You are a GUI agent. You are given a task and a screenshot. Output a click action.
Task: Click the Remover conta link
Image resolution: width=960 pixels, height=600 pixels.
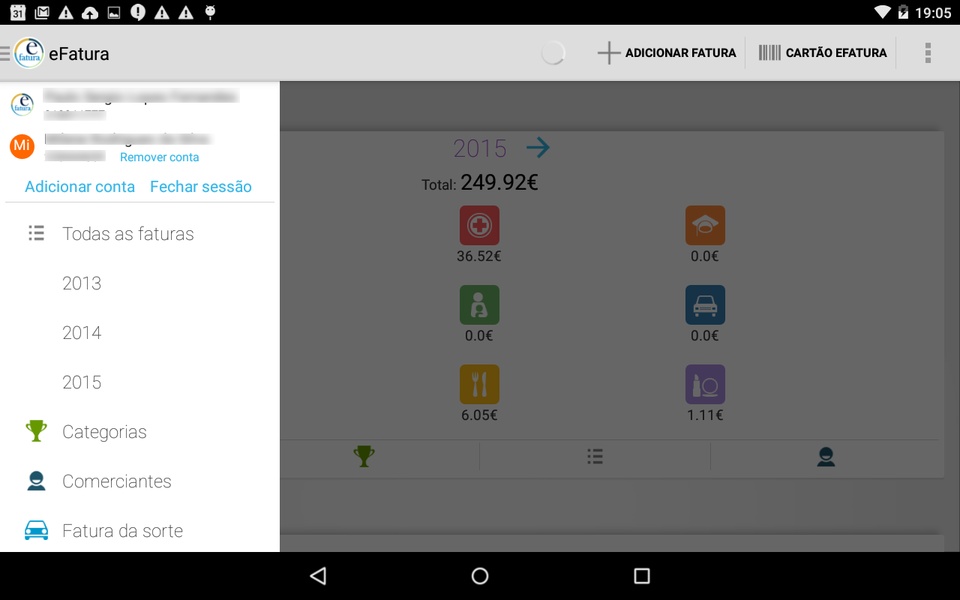[159, 157]
